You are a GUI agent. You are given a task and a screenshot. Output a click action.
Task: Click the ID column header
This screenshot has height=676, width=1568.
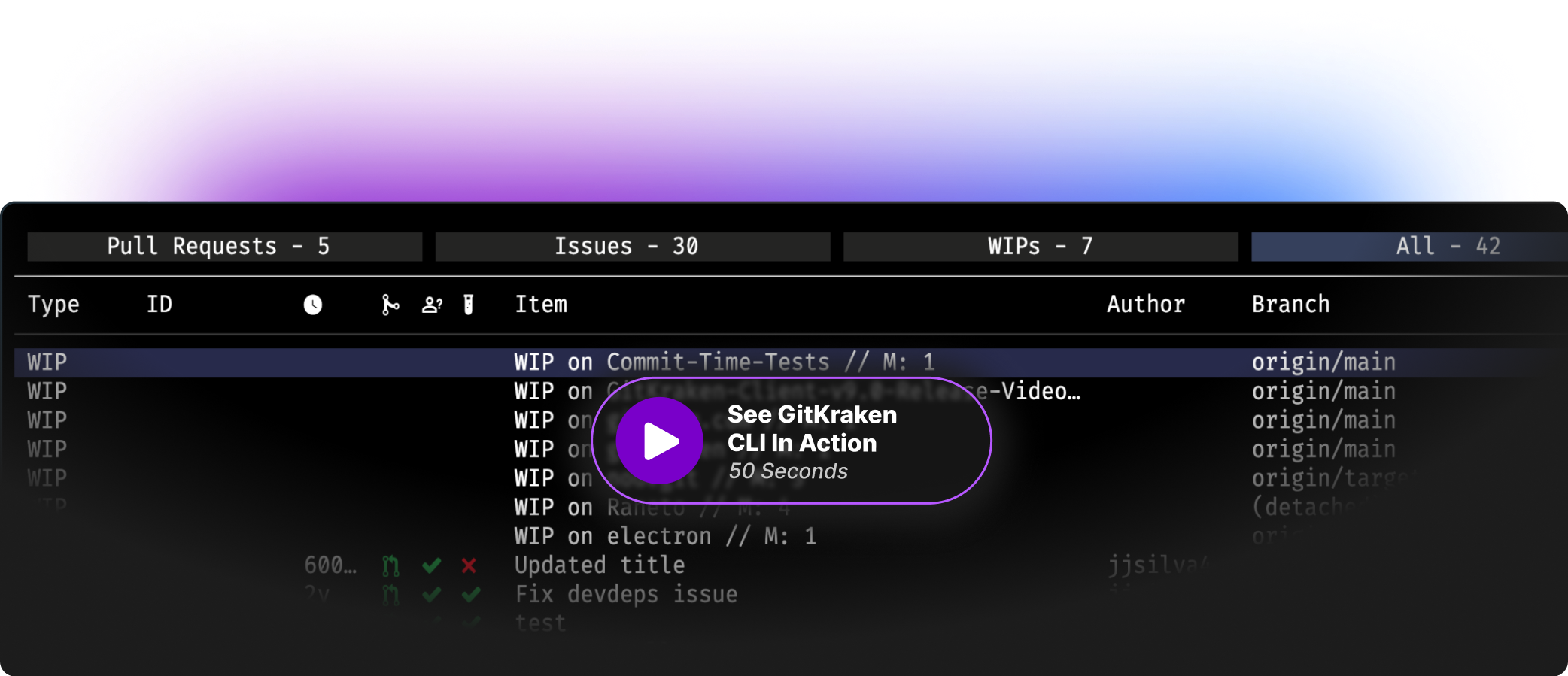click(160, 305)
